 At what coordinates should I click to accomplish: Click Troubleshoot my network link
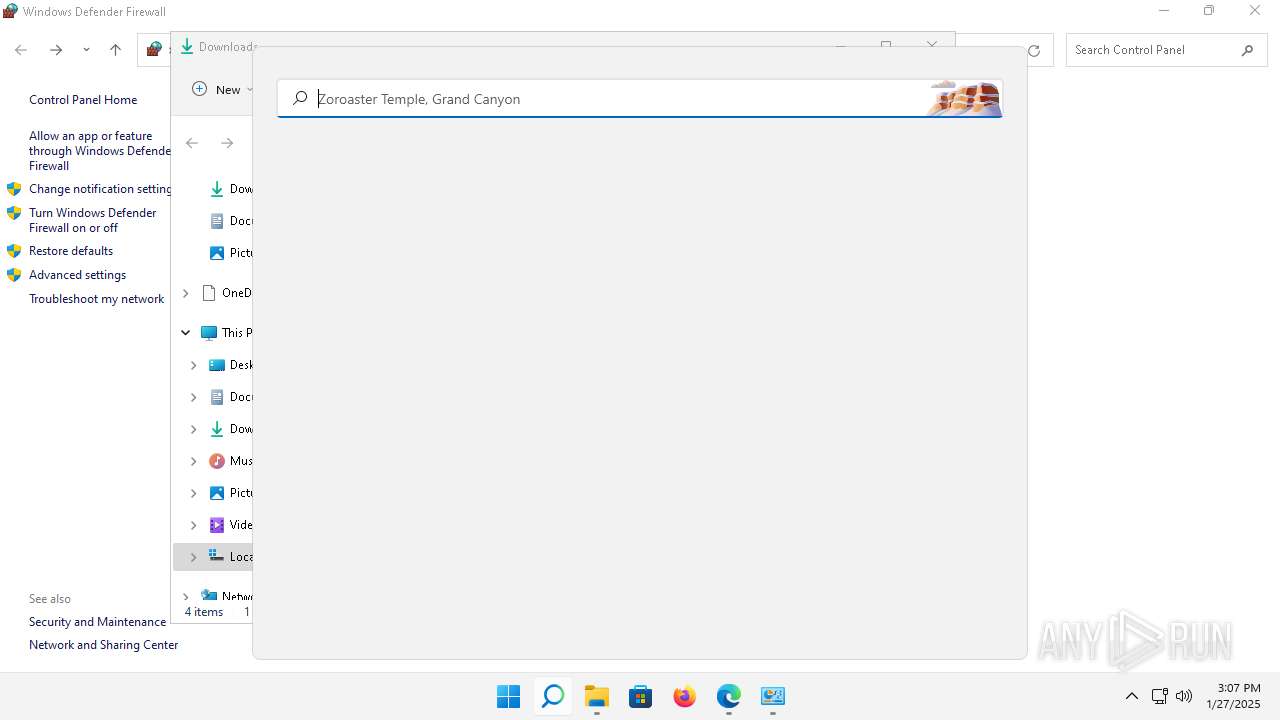[97, 299]
